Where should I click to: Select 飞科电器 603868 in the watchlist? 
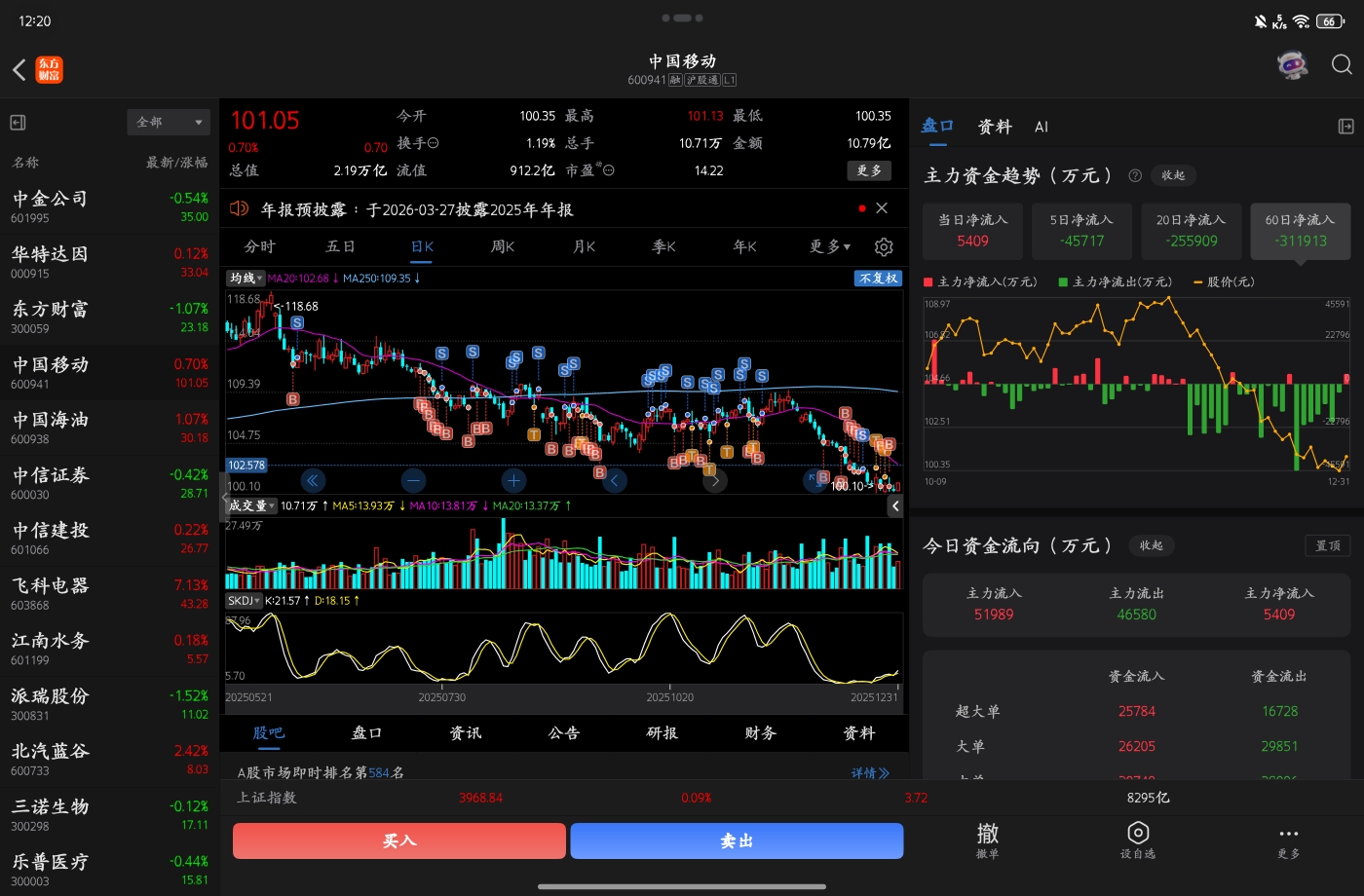(x=109, y=593)
